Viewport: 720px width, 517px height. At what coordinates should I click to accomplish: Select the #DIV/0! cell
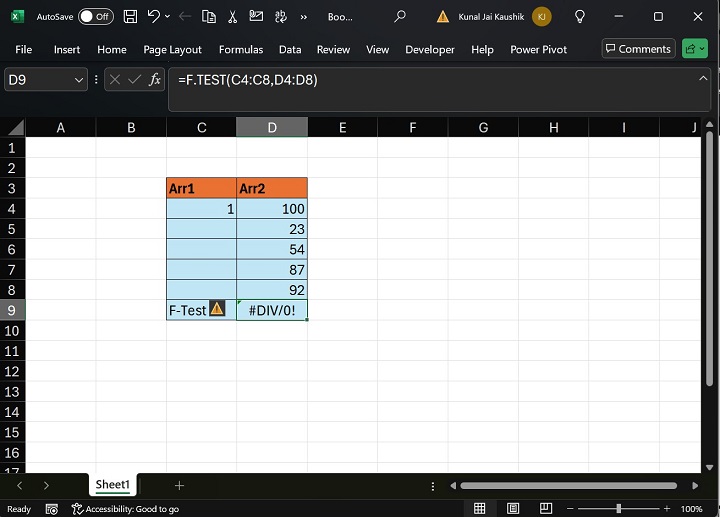pos(272,310)
